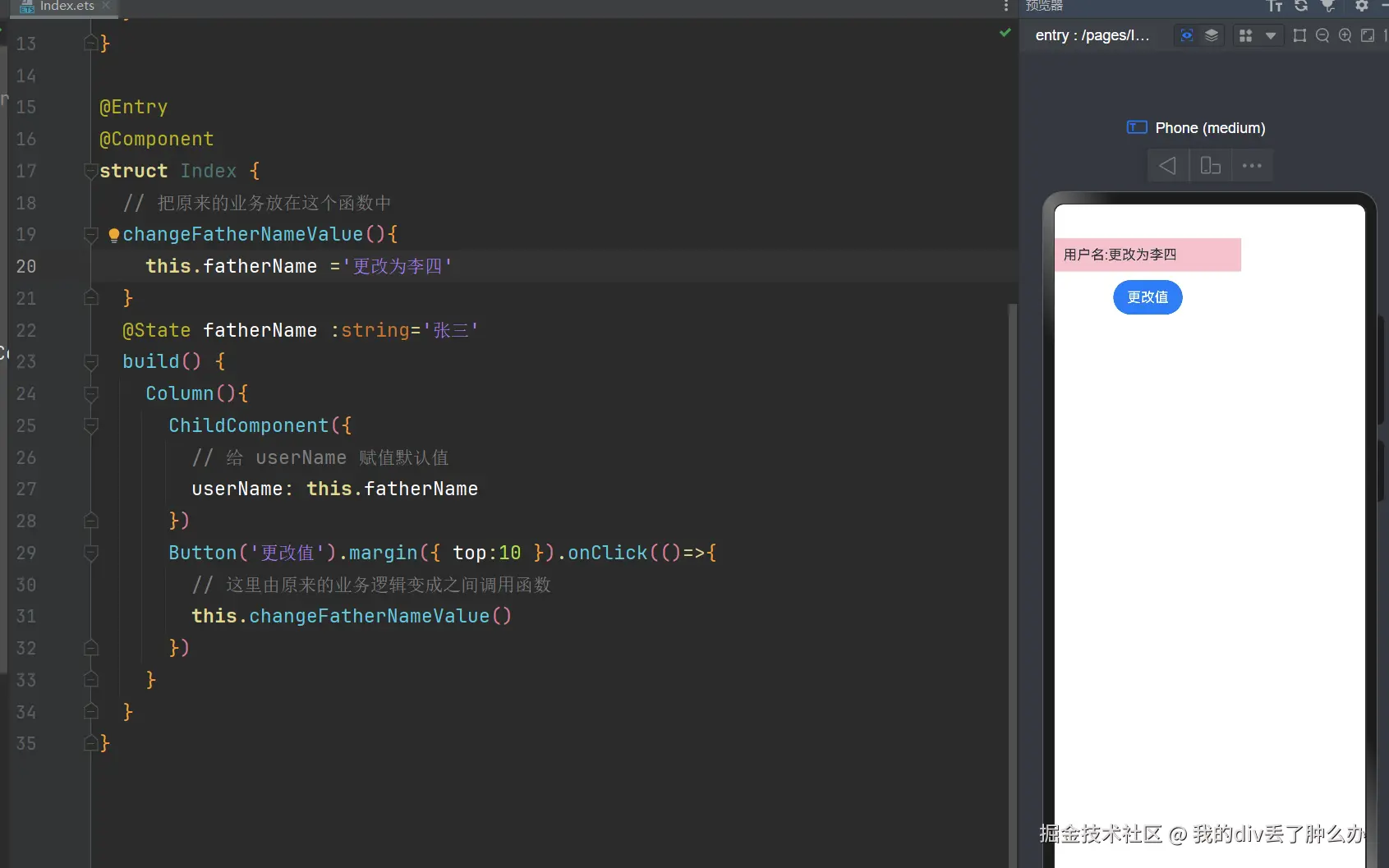Click the 预览器 panel title
Screen dimensions: 1389x868
[1044, 6]
